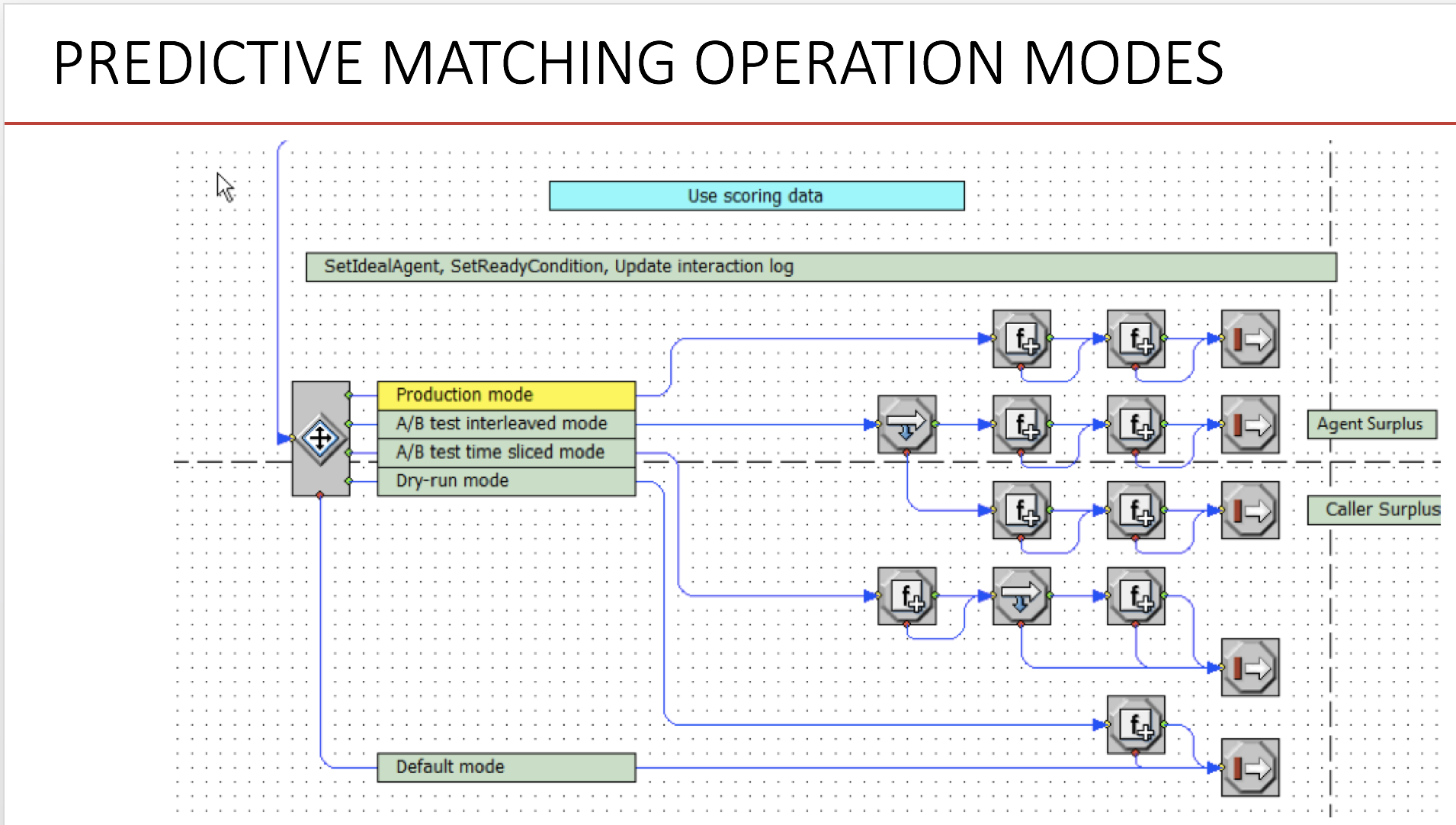Click the A/B test time sliced mode segment
This screenshot has width=1456, height=825.
506,452
